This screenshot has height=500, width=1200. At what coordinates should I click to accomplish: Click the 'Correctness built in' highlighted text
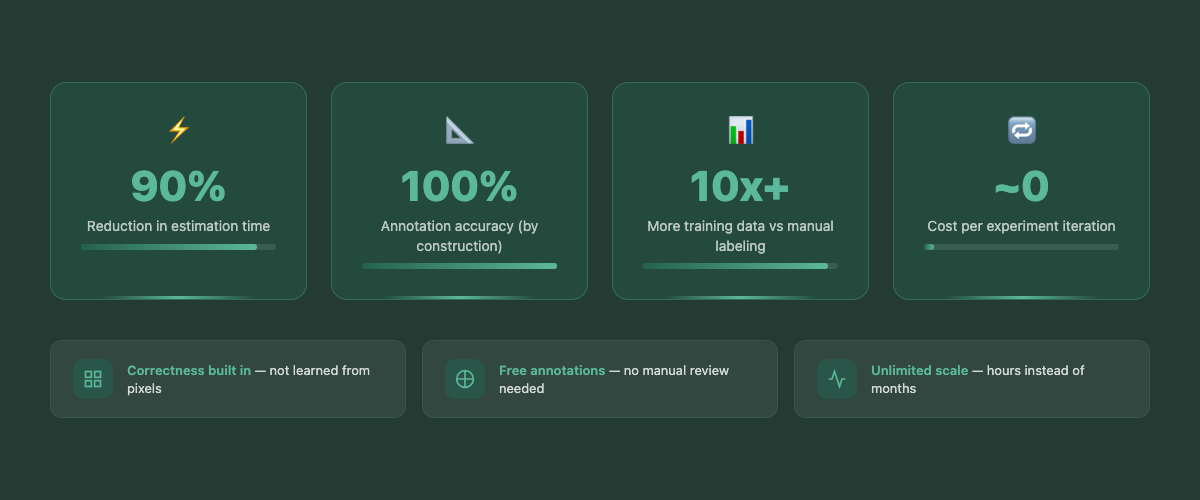pos(189,370)
